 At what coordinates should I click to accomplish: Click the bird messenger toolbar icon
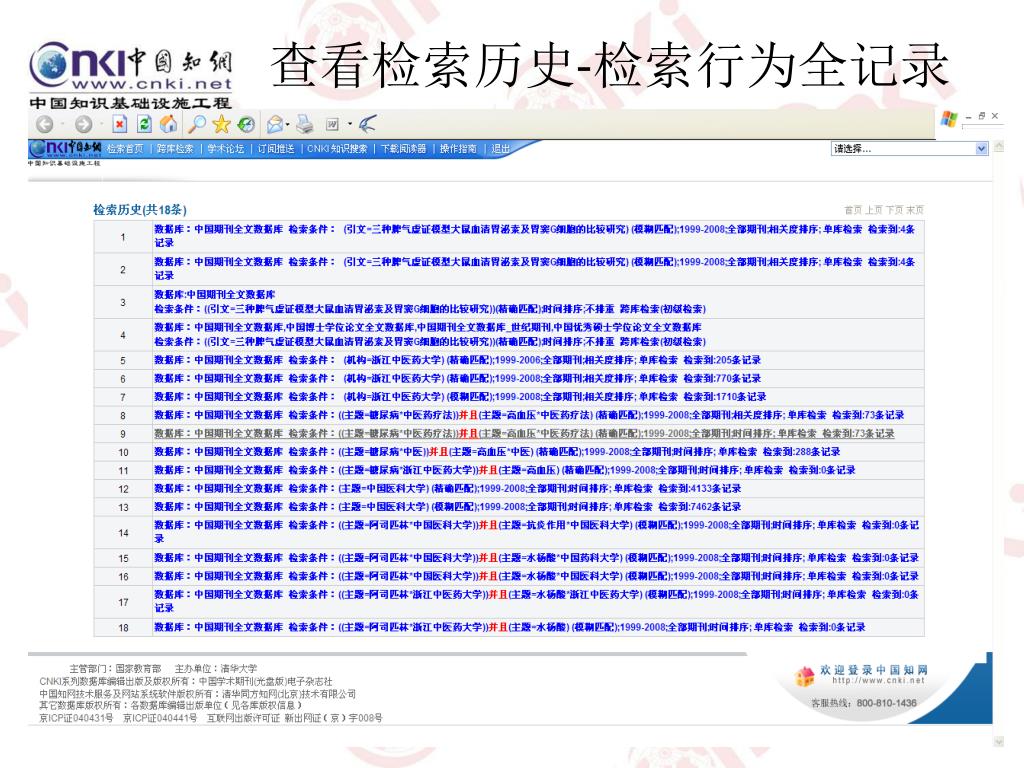tap(368, 123)
